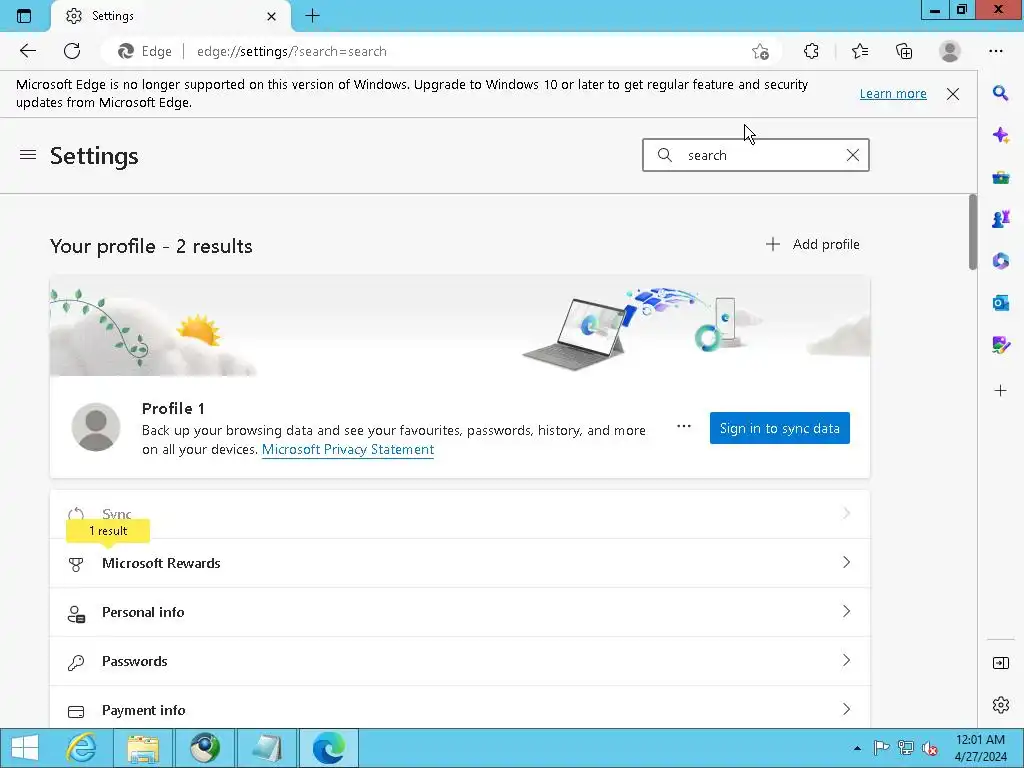Open the network tray icon
1024x768 pixels.
tap(906, 748)
